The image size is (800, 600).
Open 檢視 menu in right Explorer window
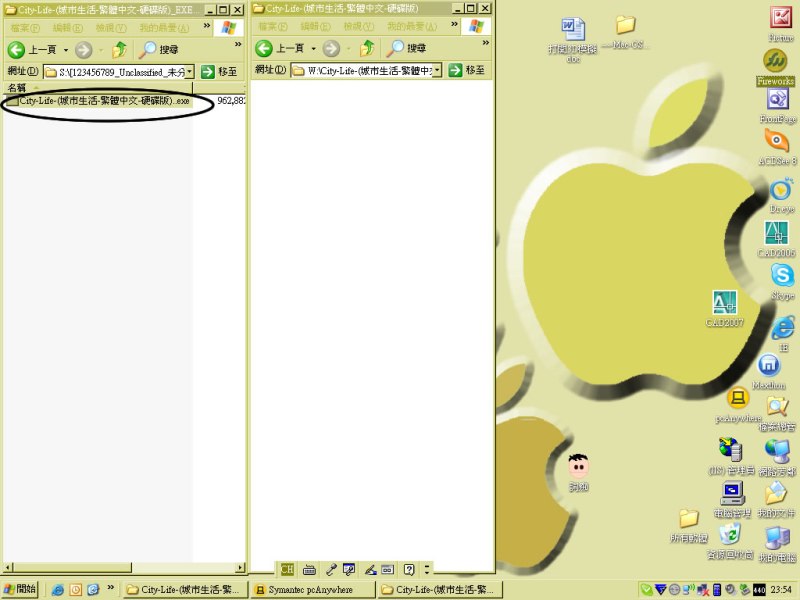coord(359,26)
